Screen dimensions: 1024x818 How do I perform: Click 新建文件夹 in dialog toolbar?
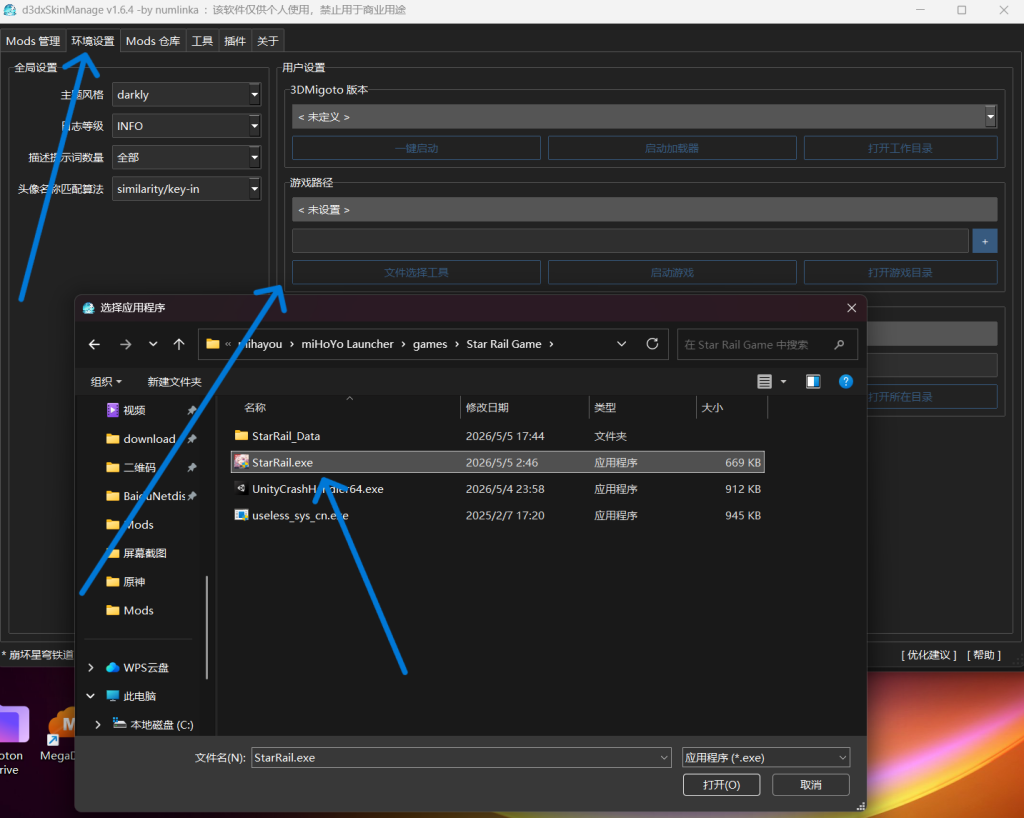point(174,382)
